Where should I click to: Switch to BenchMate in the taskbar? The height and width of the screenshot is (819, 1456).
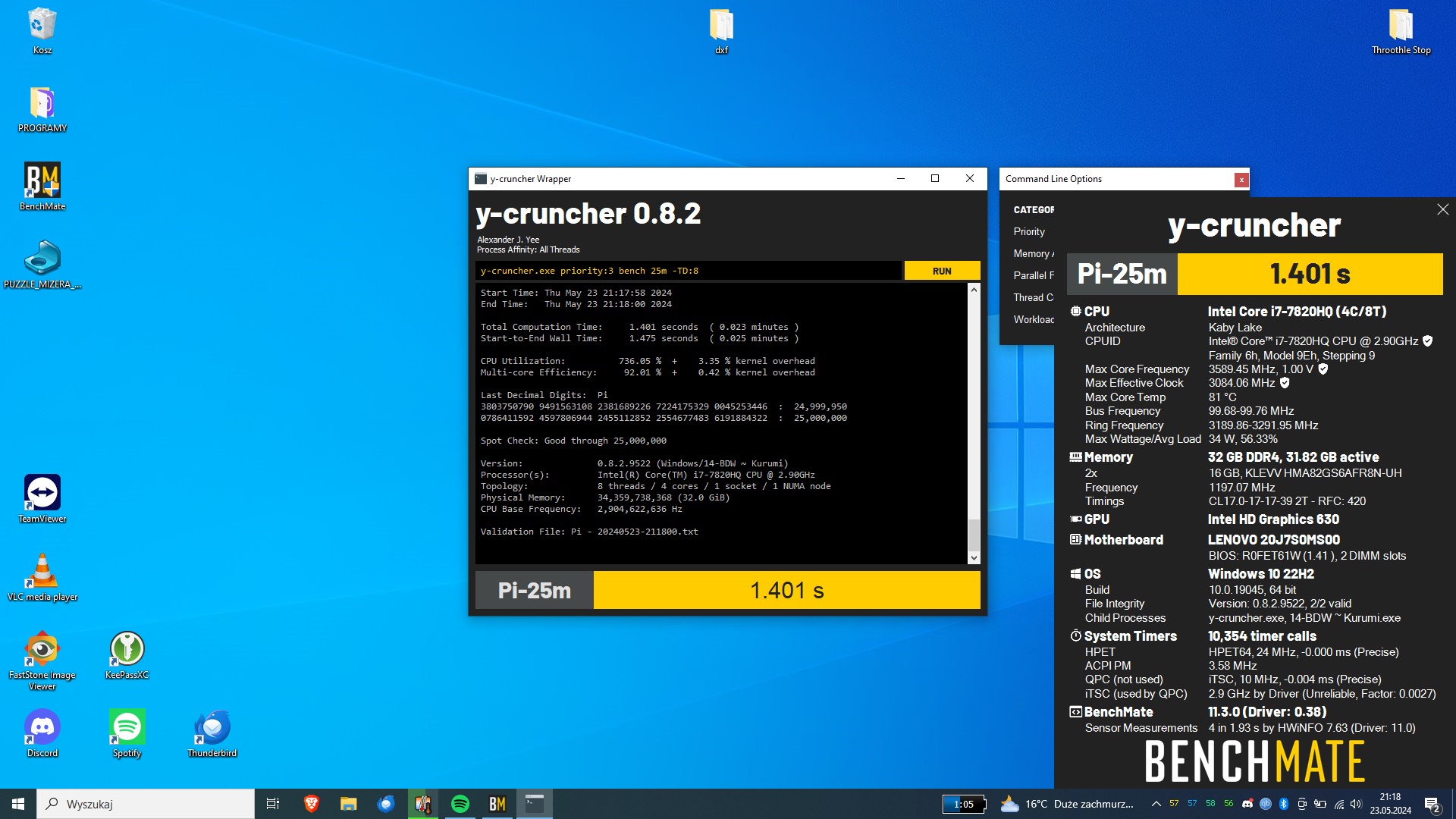[497, 804]
